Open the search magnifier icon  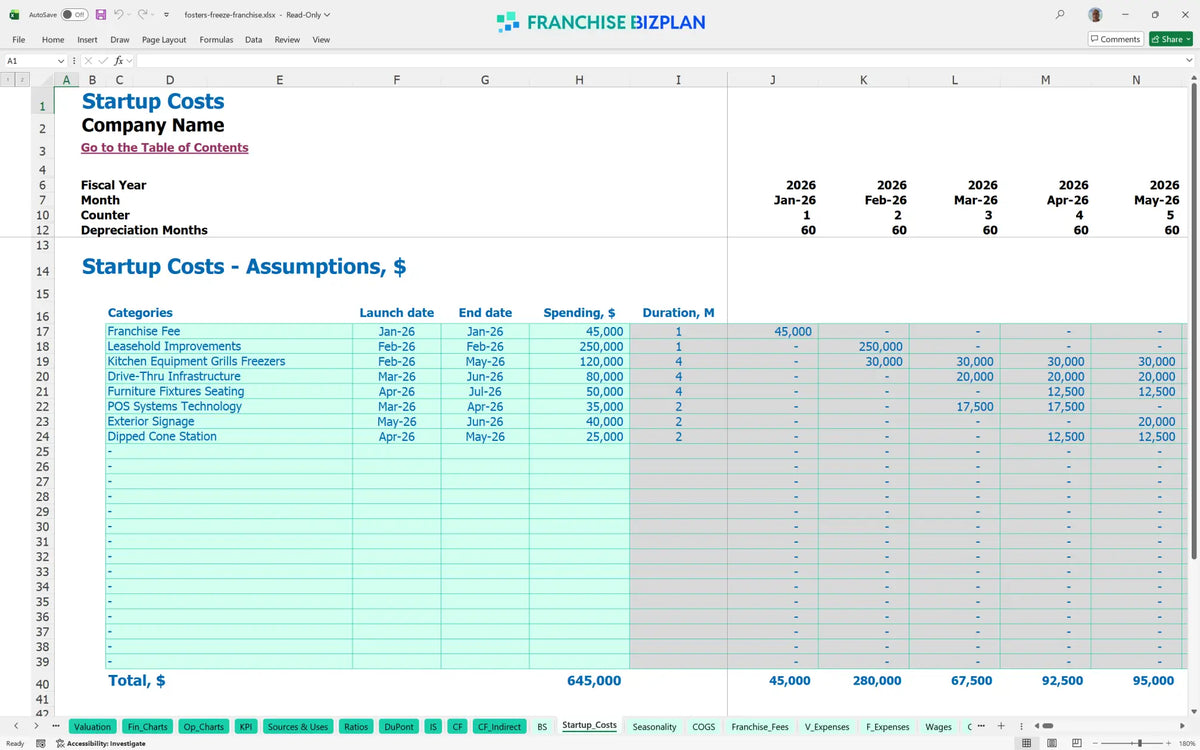click(1060, 15)
